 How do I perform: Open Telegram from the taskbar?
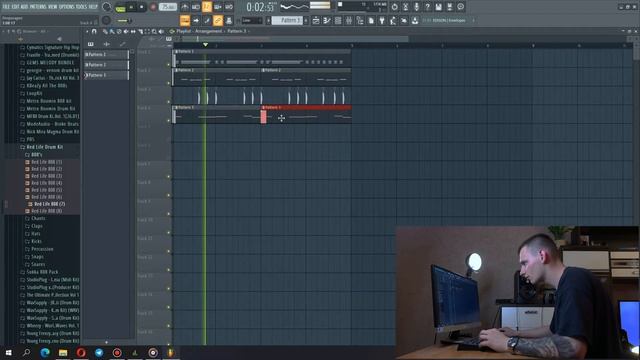99,352
